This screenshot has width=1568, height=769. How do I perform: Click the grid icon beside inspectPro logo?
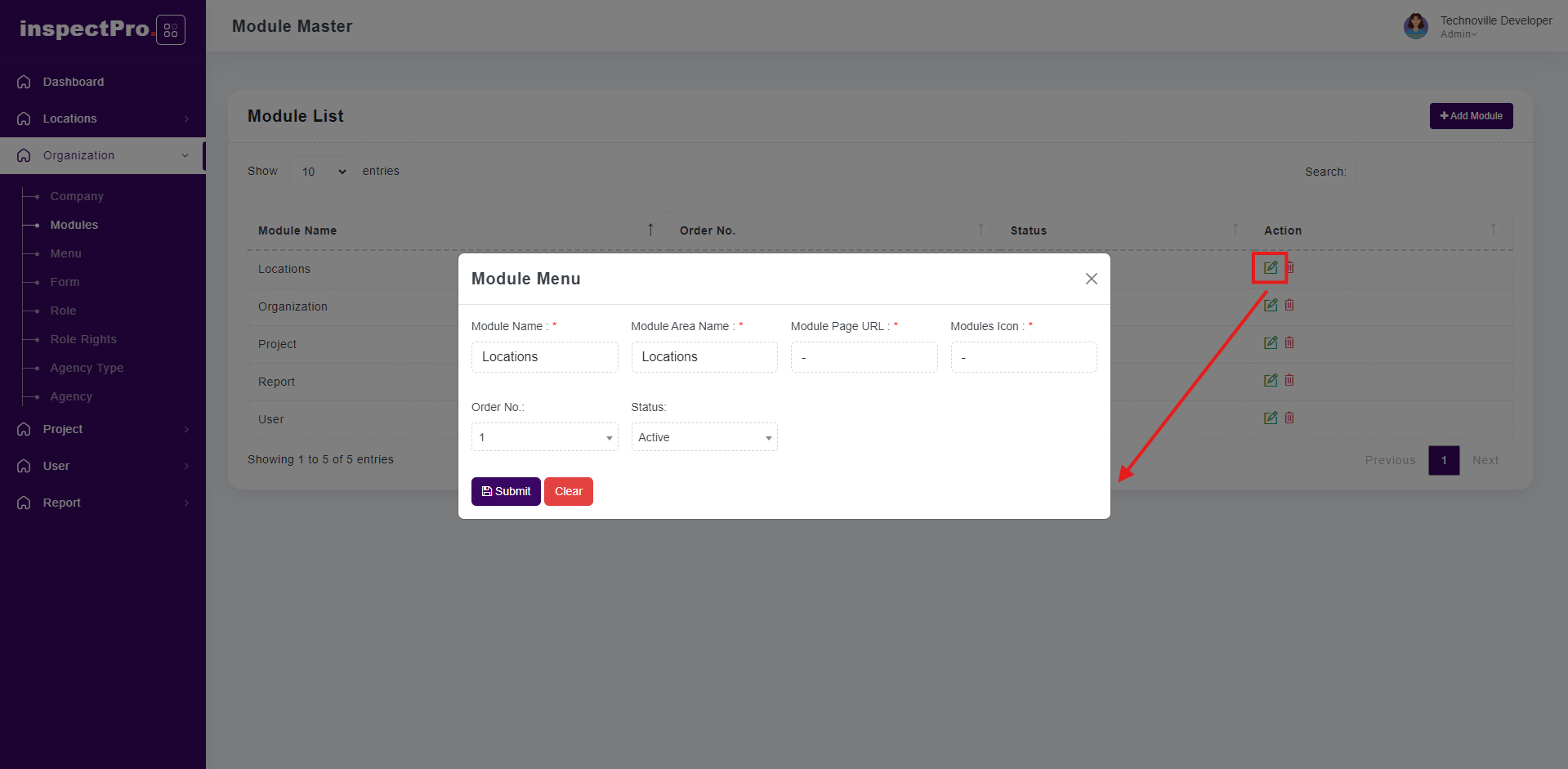(x=171, y=30)
